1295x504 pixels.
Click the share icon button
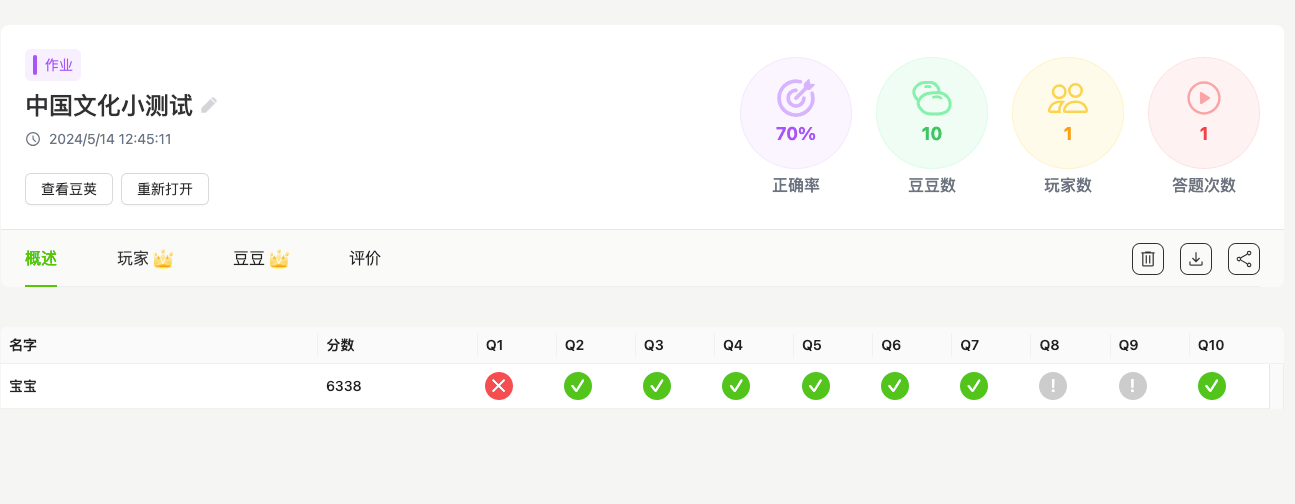[x=1244, y=259]
